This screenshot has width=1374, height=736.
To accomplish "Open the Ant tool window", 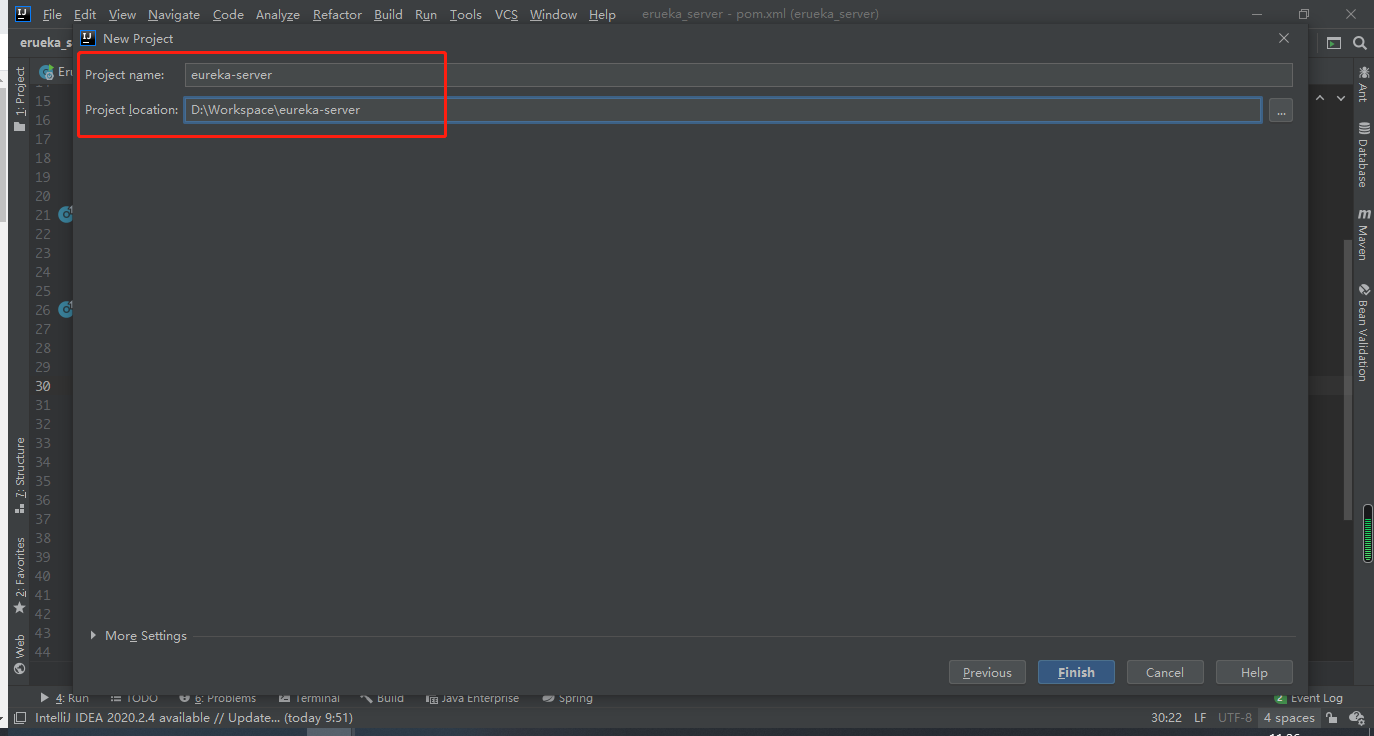I will (1362, 84).
